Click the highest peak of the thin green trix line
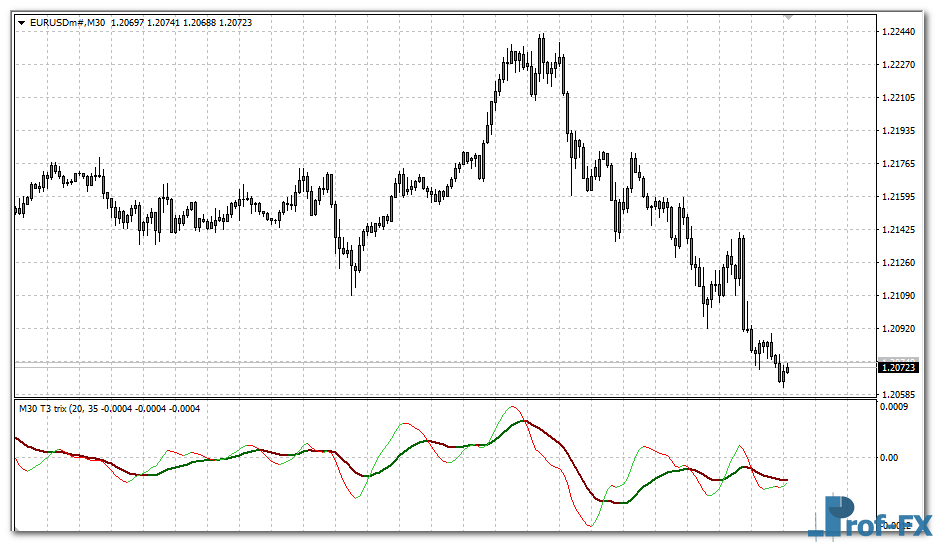Viewport: 935px width, 542px height. coord(513,407)
